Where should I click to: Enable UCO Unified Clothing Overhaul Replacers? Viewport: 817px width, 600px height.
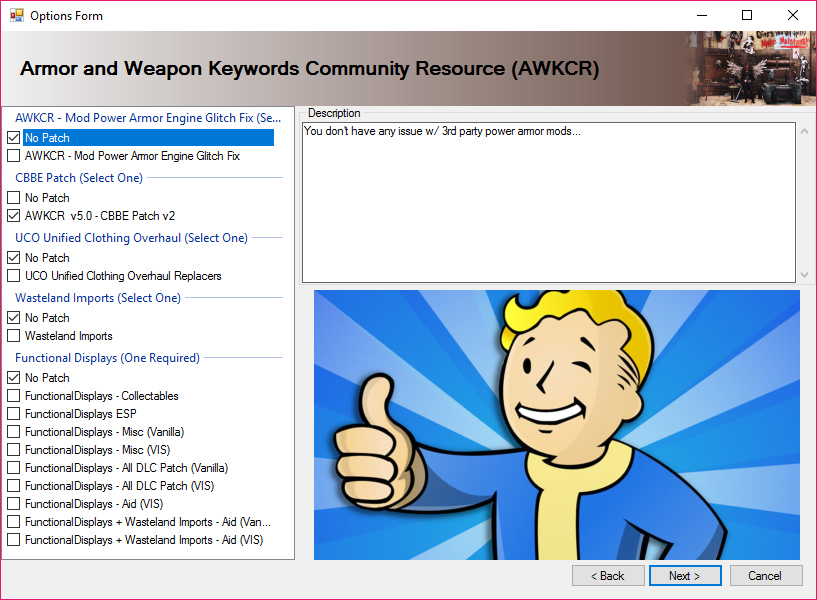coord(14,276)
